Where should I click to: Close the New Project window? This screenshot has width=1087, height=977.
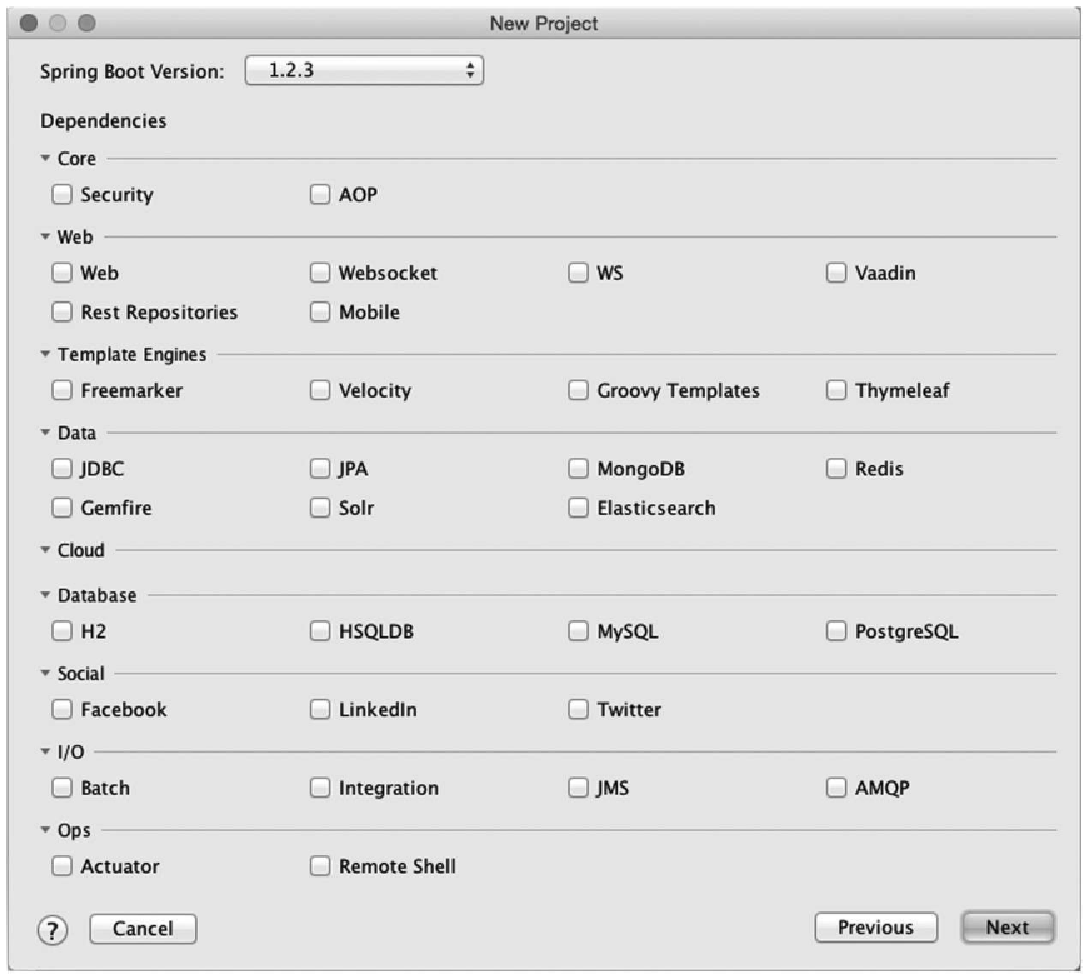[28, 23]
